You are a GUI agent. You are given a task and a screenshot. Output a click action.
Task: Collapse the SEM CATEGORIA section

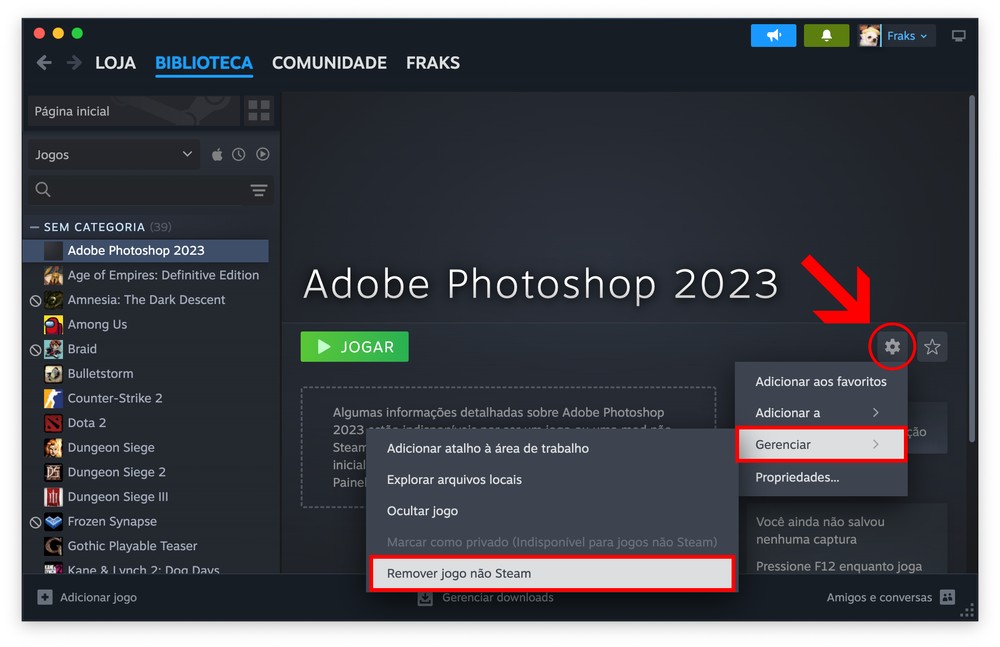coord(35,227)
